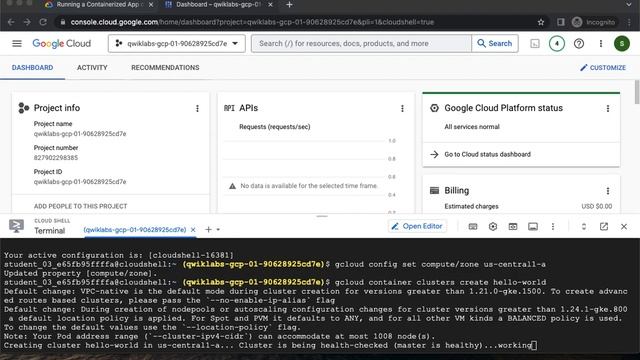This screenshot has height=360, width=640.
Task: Maximize Cloud Shell panel vertically
Action: click(584, 227)
